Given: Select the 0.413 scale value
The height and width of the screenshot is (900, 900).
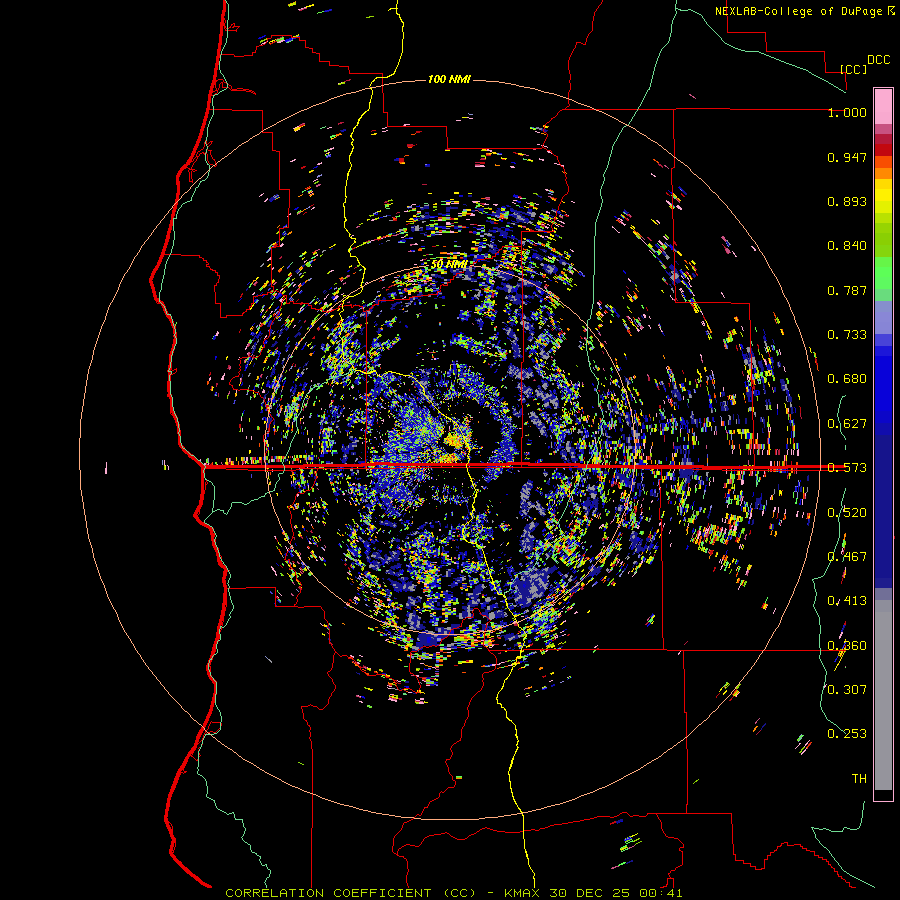Looking at the screenshot, I should pos(847,601).
